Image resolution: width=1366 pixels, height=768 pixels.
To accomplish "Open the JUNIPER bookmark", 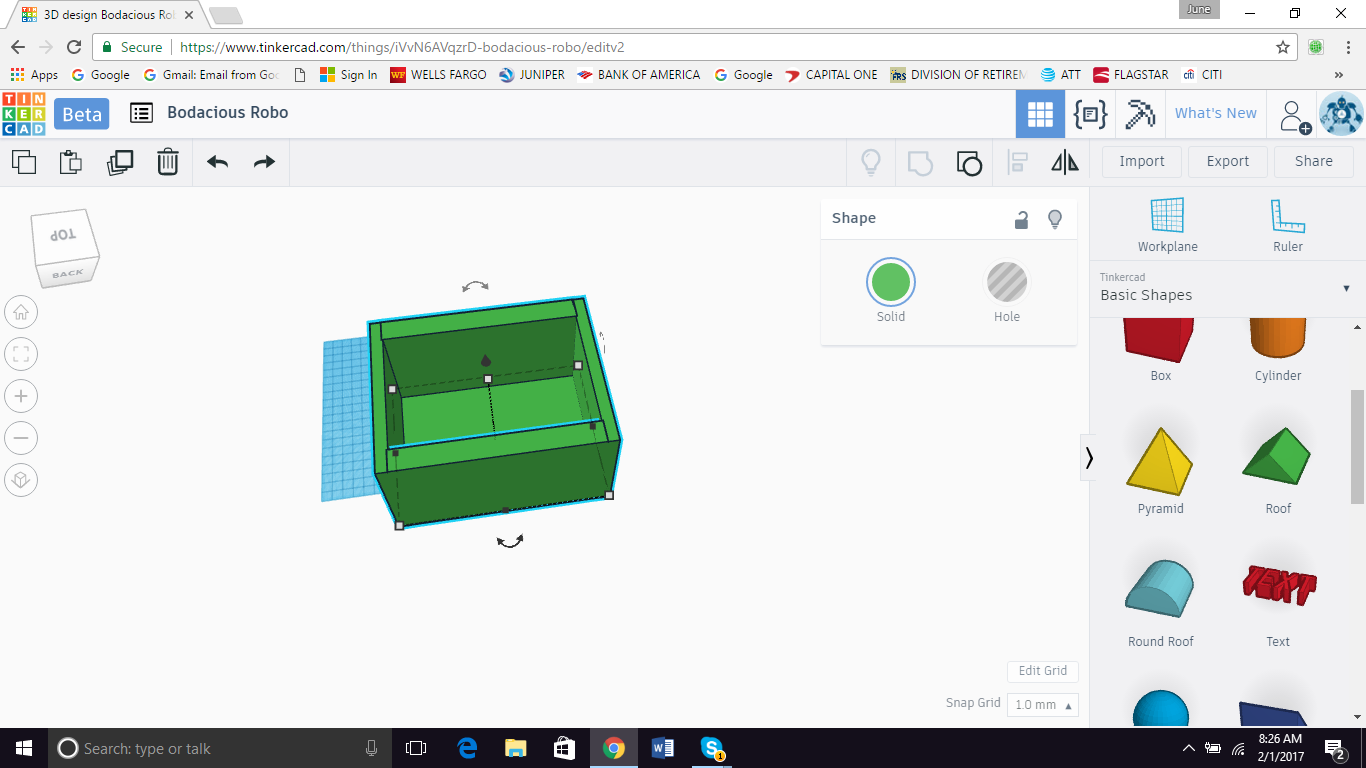I will (531, 75).
